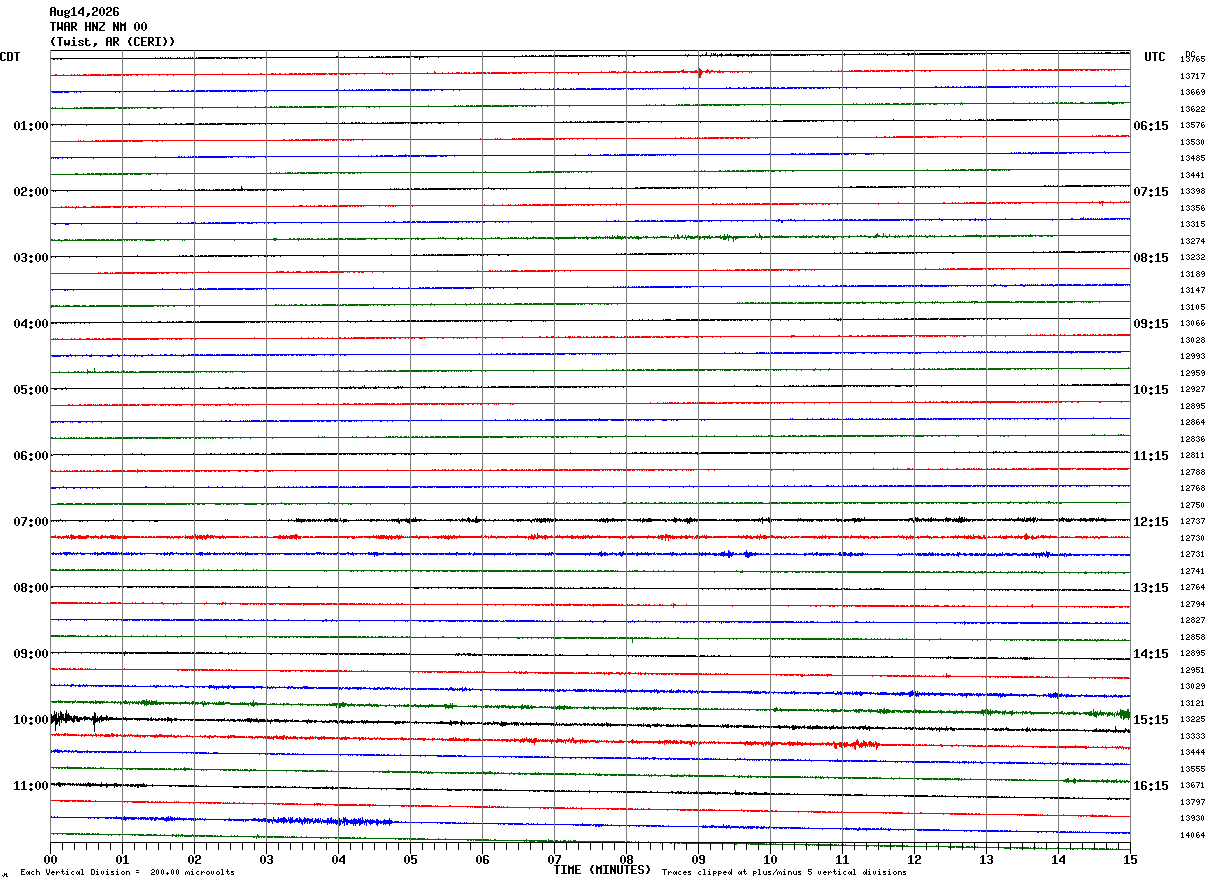The width and height of the screenshot is (1210, 886).
Task: Click the DC offset value 12764
Action: pos(1192,588)
